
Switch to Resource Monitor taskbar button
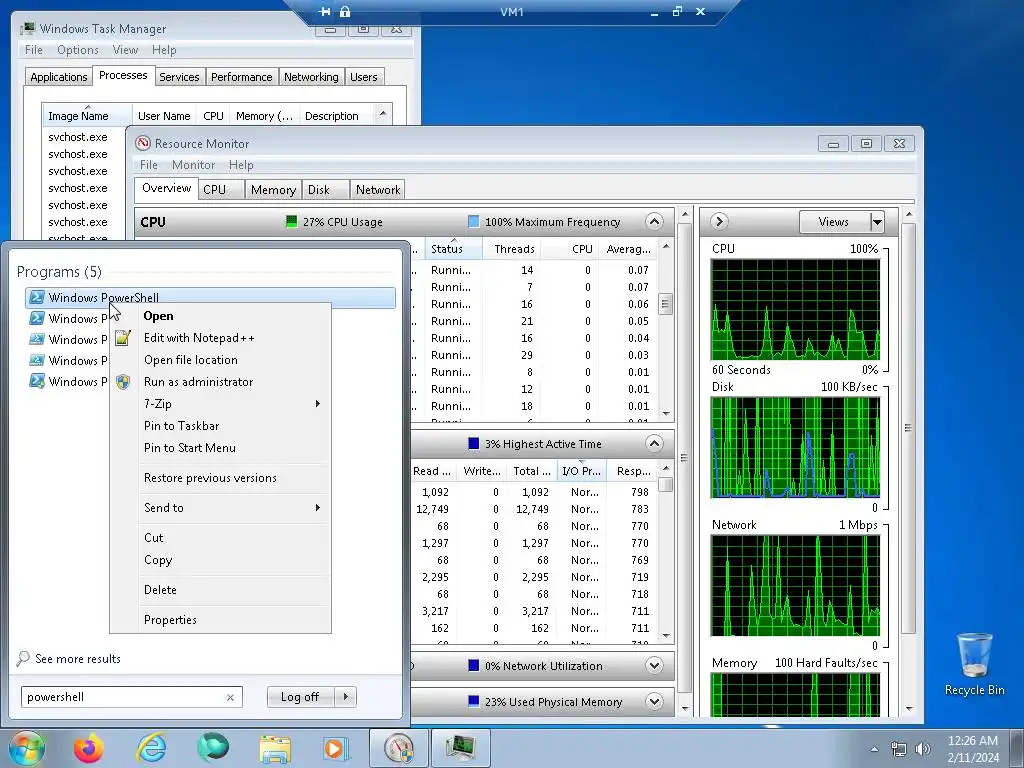[399, 748]
